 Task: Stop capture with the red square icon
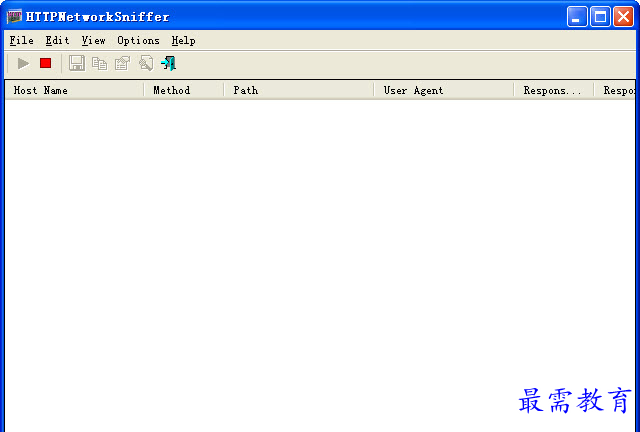pos(45,63)
